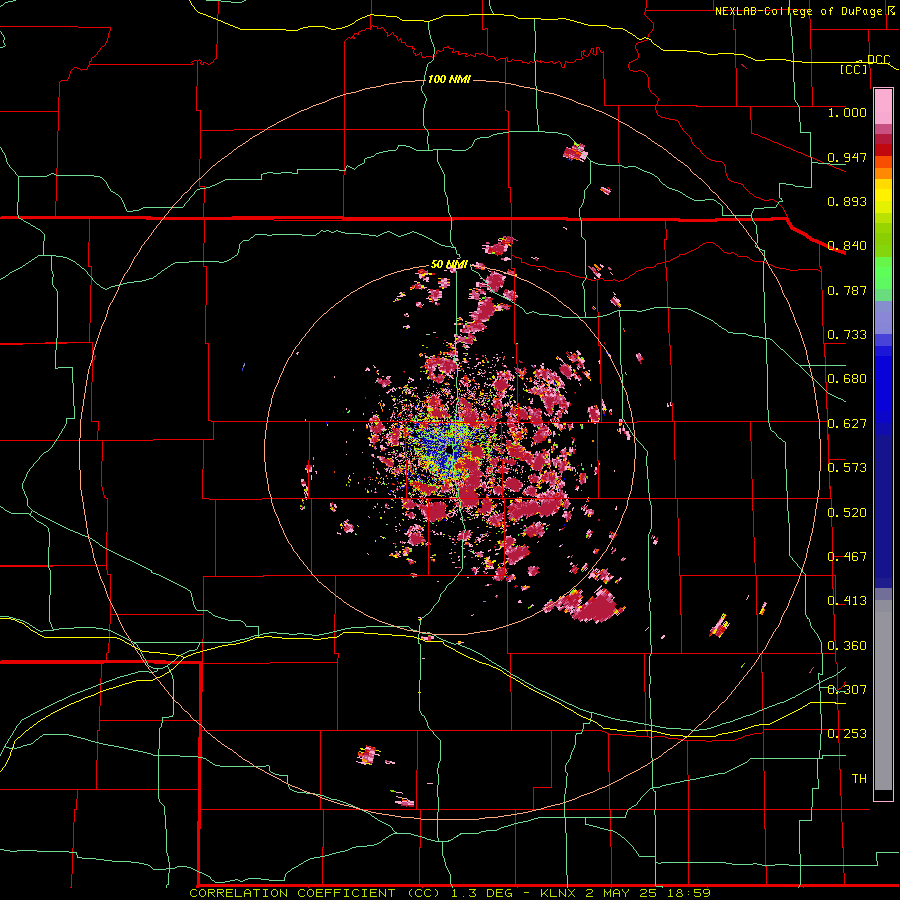Click the 0.307 color scale value
Viewport: 900px width, 900px height.
click(847, 689)
